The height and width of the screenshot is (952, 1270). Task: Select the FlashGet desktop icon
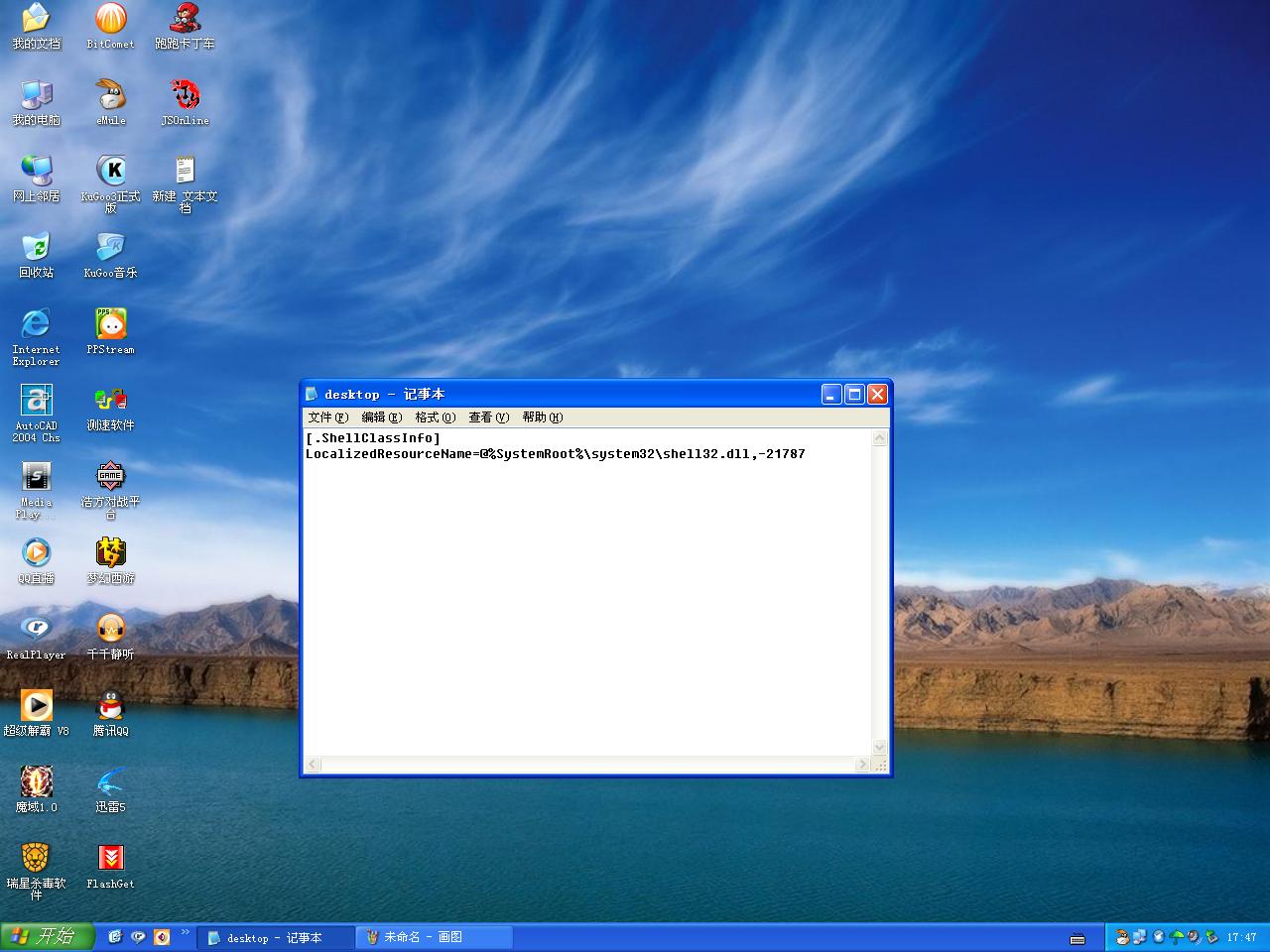(x=110, y=866)
